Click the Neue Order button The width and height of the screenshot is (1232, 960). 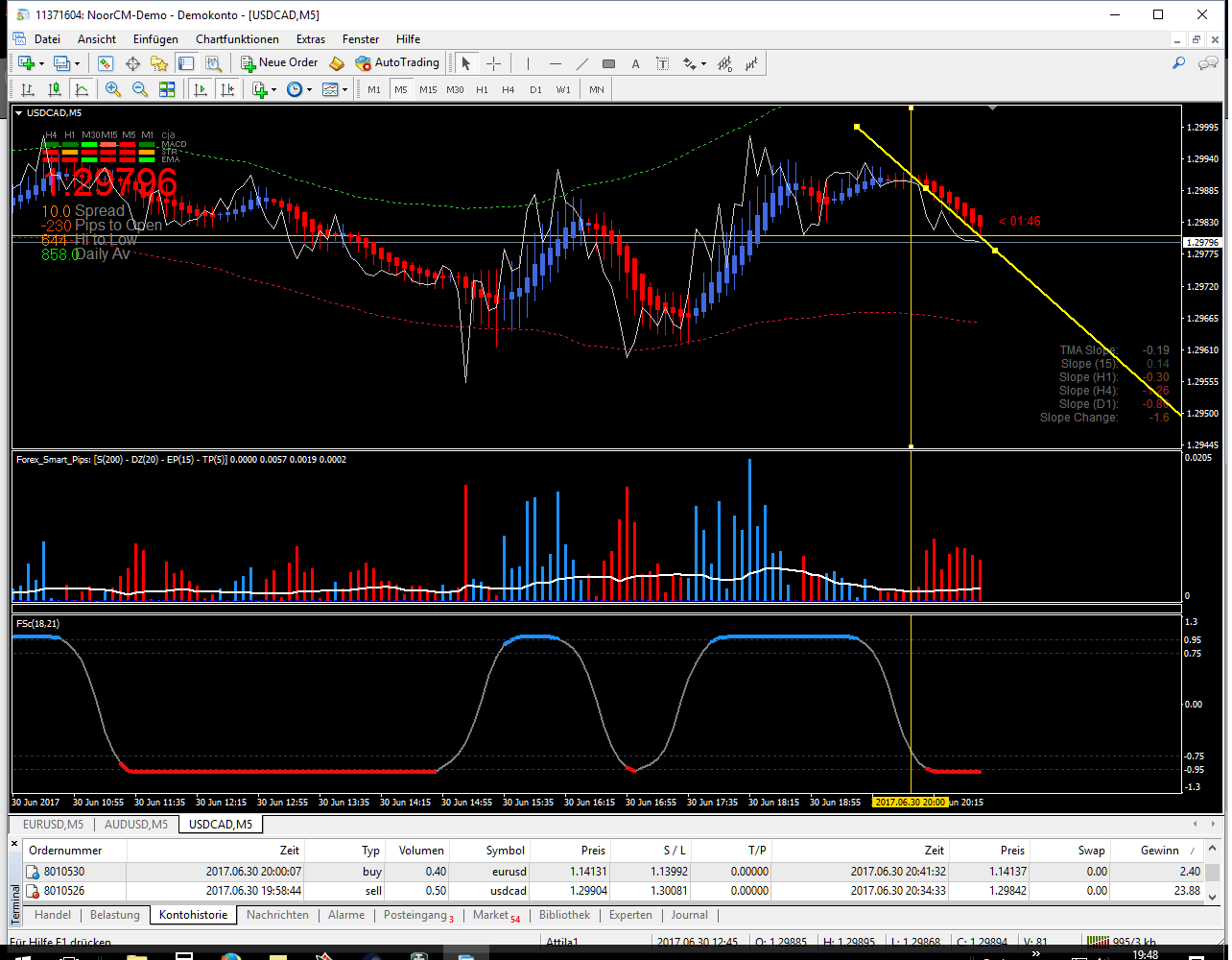279,63
